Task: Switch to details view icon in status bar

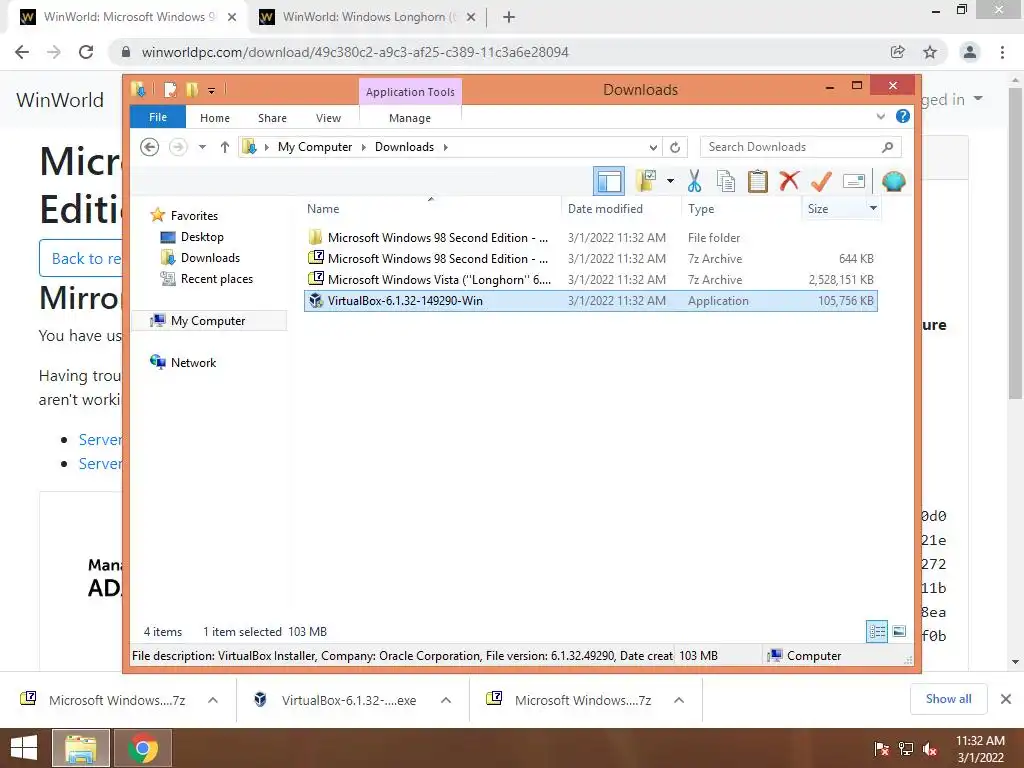Action: [877, 631]
